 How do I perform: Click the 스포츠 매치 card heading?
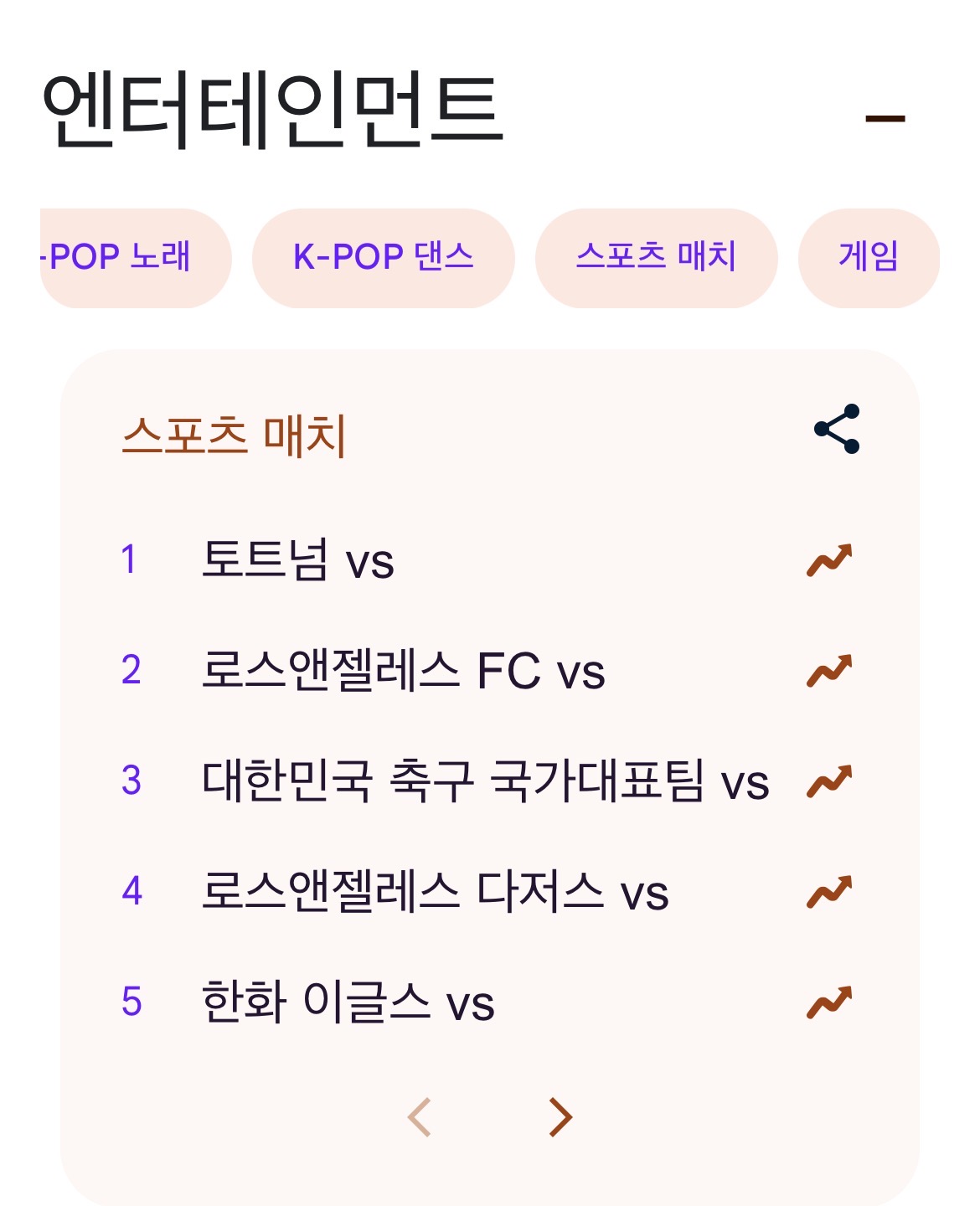pos(234,435)
